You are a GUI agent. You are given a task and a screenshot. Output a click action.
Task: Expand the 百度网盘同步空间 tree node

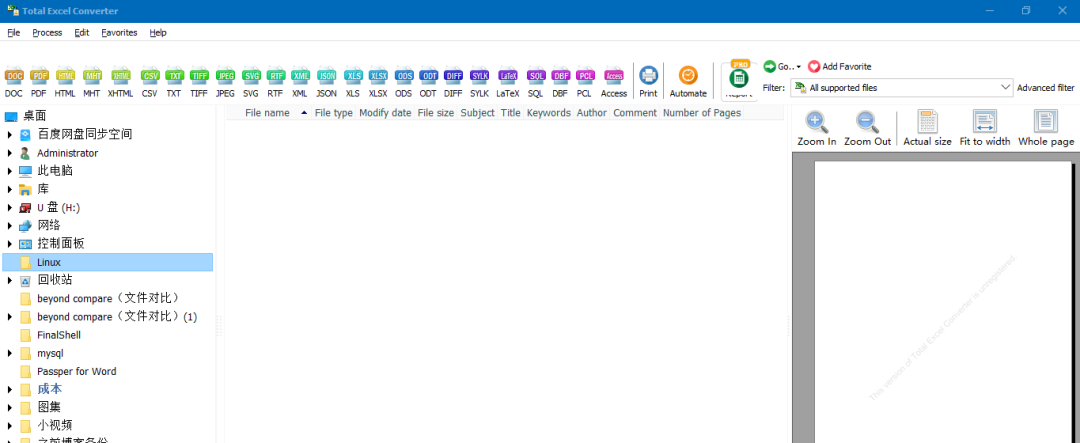10,134
